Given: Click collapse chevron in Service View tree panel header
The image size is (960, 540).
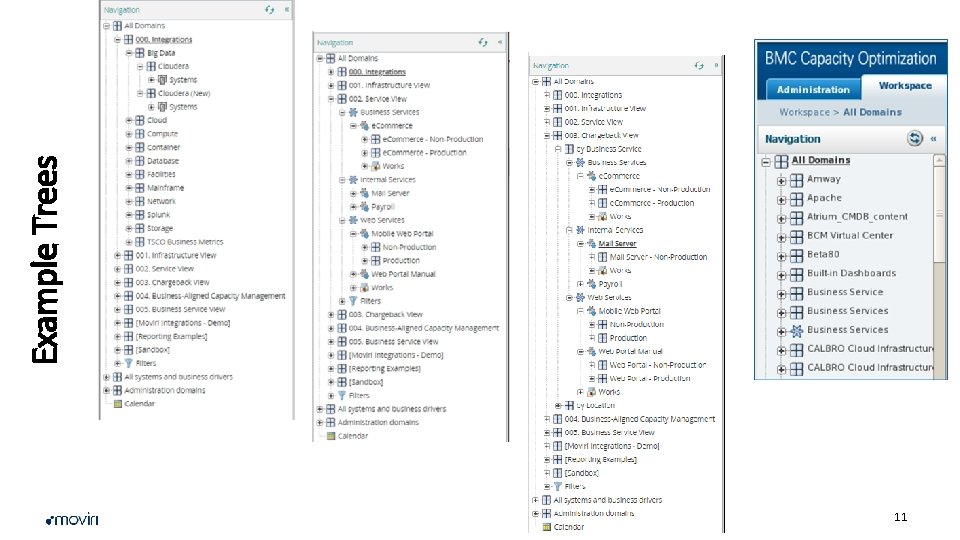Looking at the screenshot, I should tap(500, 42).
